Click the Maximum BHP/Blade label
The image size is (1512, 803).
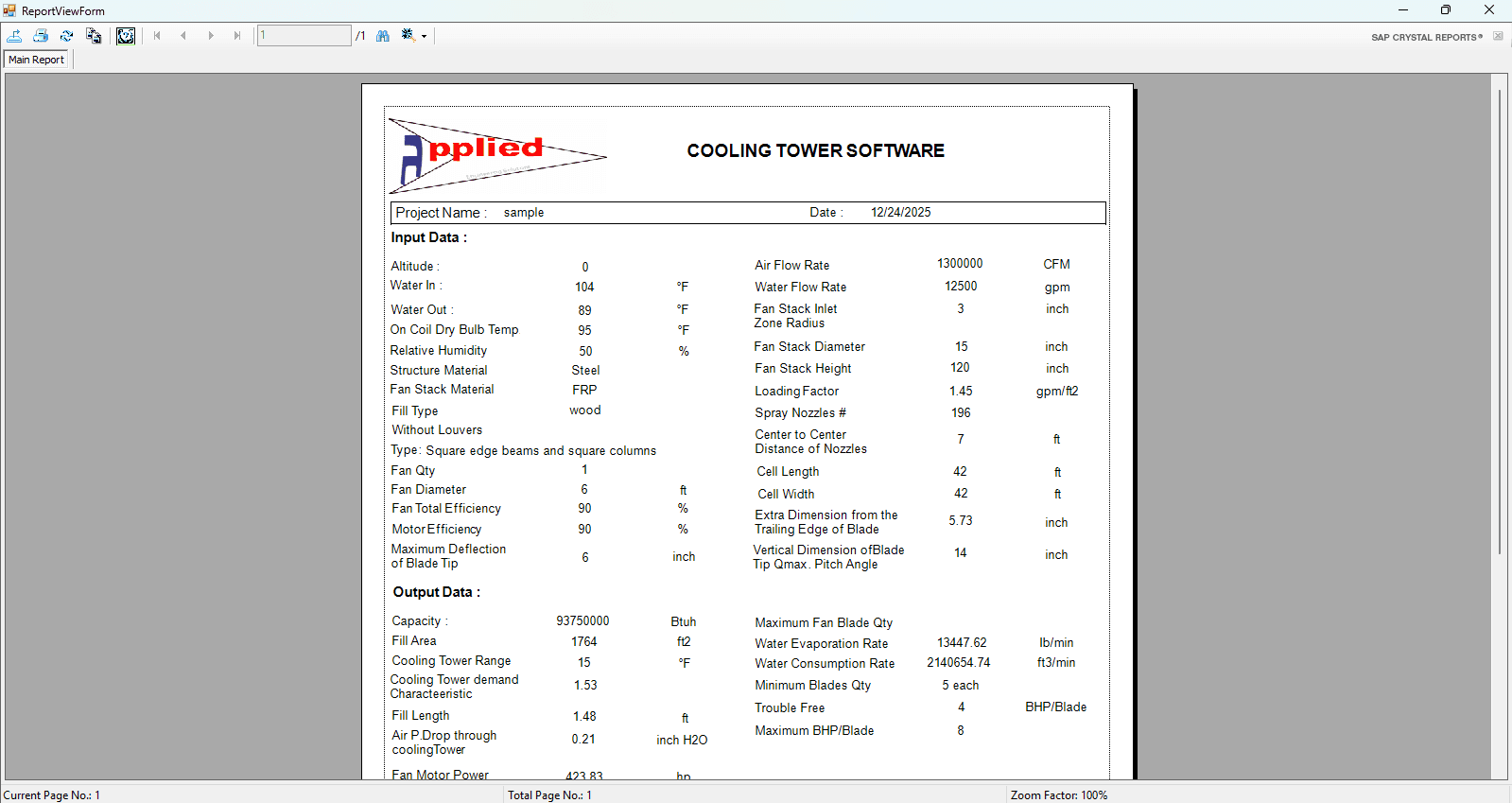[x=814, y=731]
